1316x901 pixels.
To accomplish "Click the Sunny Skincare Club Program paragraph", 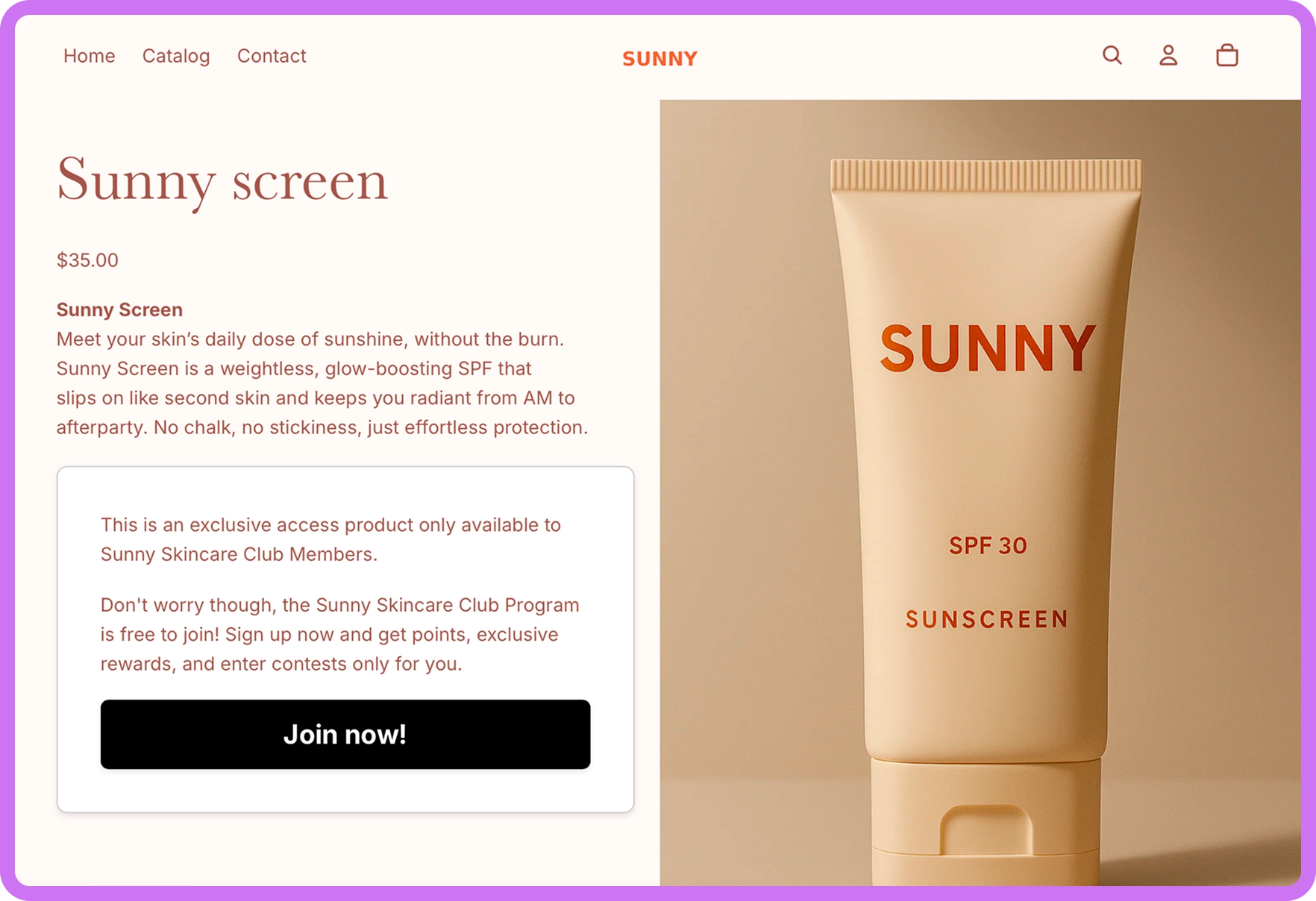I will coord(340,634).
